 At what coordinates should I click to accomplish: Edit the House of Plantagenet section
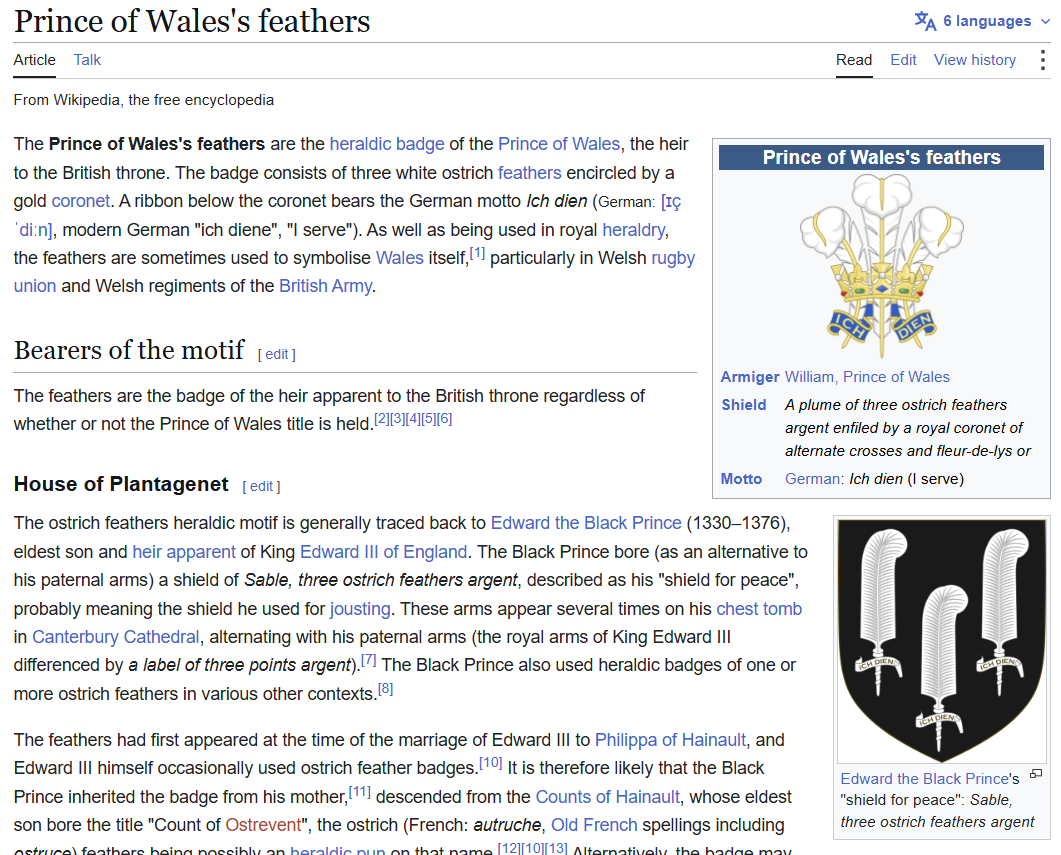coord(261,486)
